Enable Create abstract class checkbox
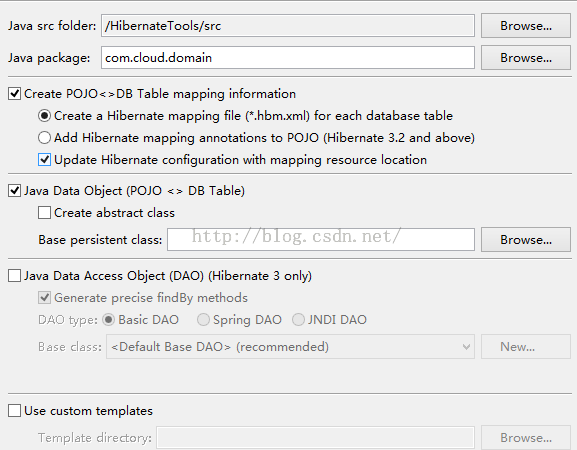Viewport: 577px width, 450px height. coord(44,213)
